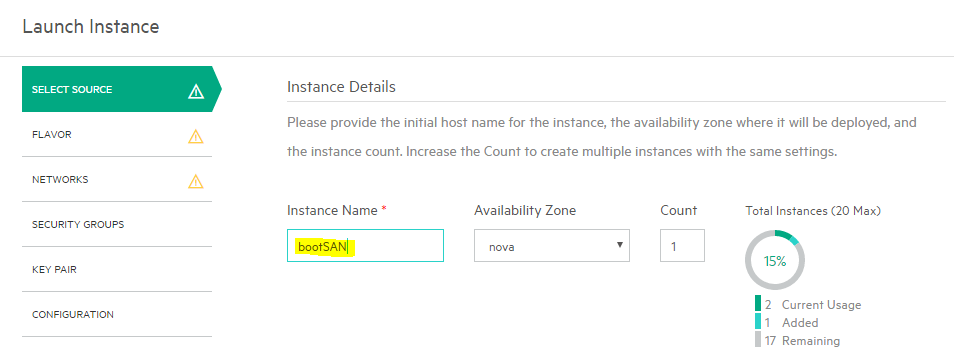Select the Key Pair step
The width and height of the screenshot is (954, 361).
point(117,270)
